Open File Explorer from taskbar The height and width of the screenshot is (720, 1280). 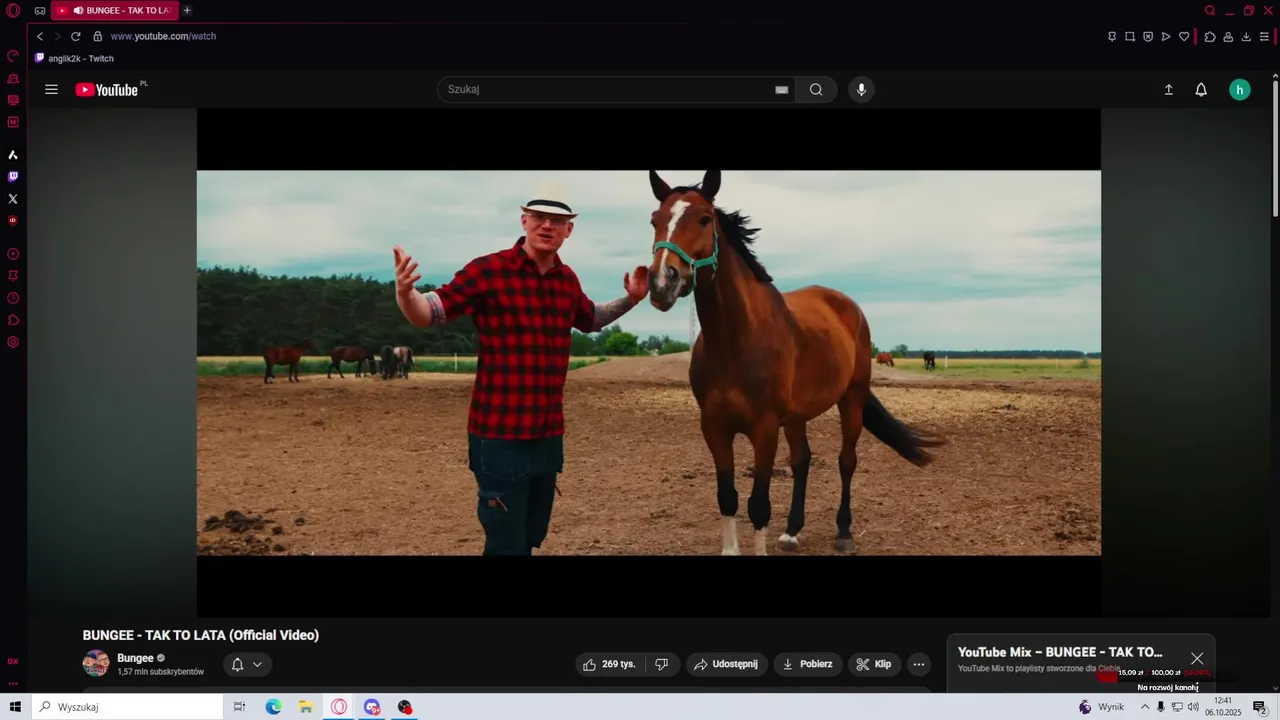tap(306, 707)
